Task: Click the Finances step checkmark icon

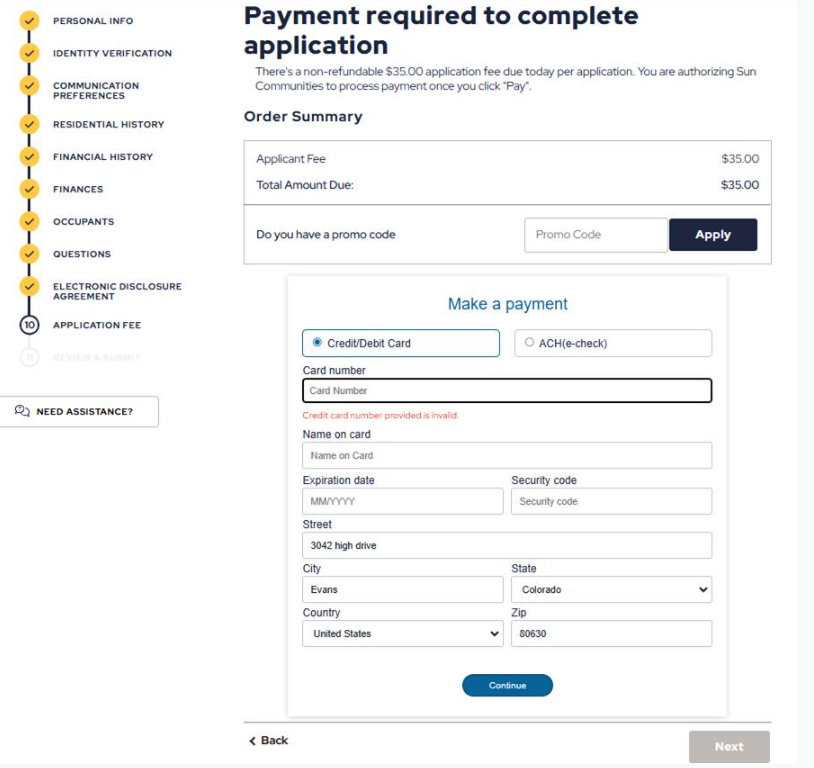Action: tap(29, 189)
